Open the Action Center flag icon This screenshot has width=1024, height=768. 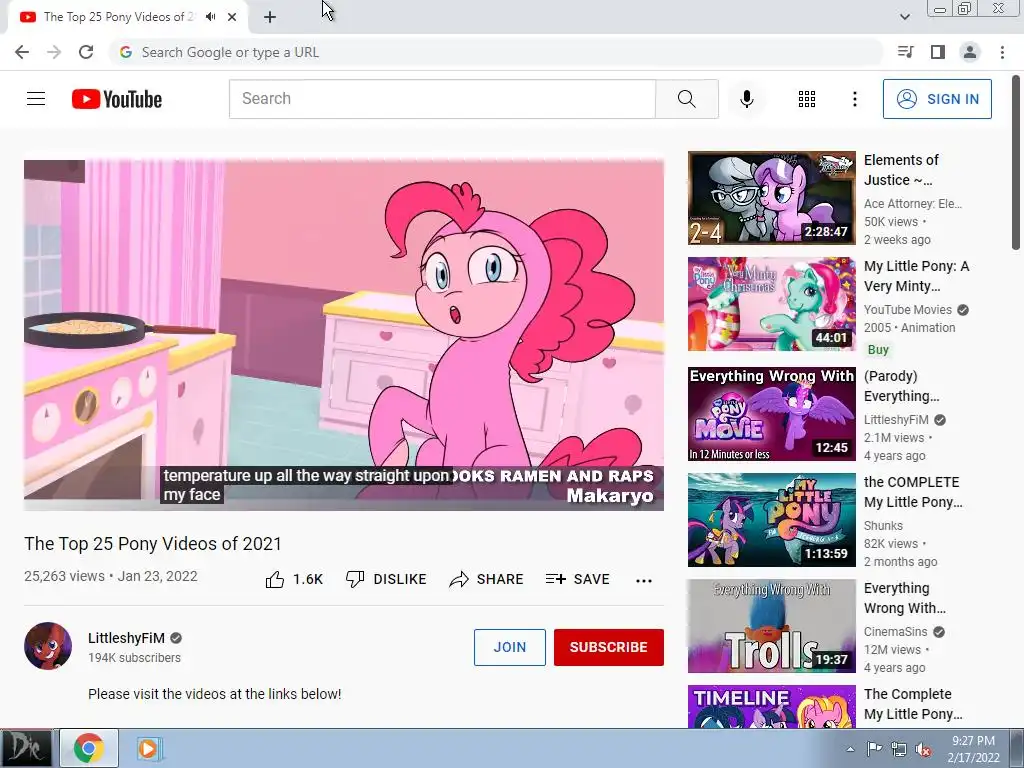pos(874,748)
